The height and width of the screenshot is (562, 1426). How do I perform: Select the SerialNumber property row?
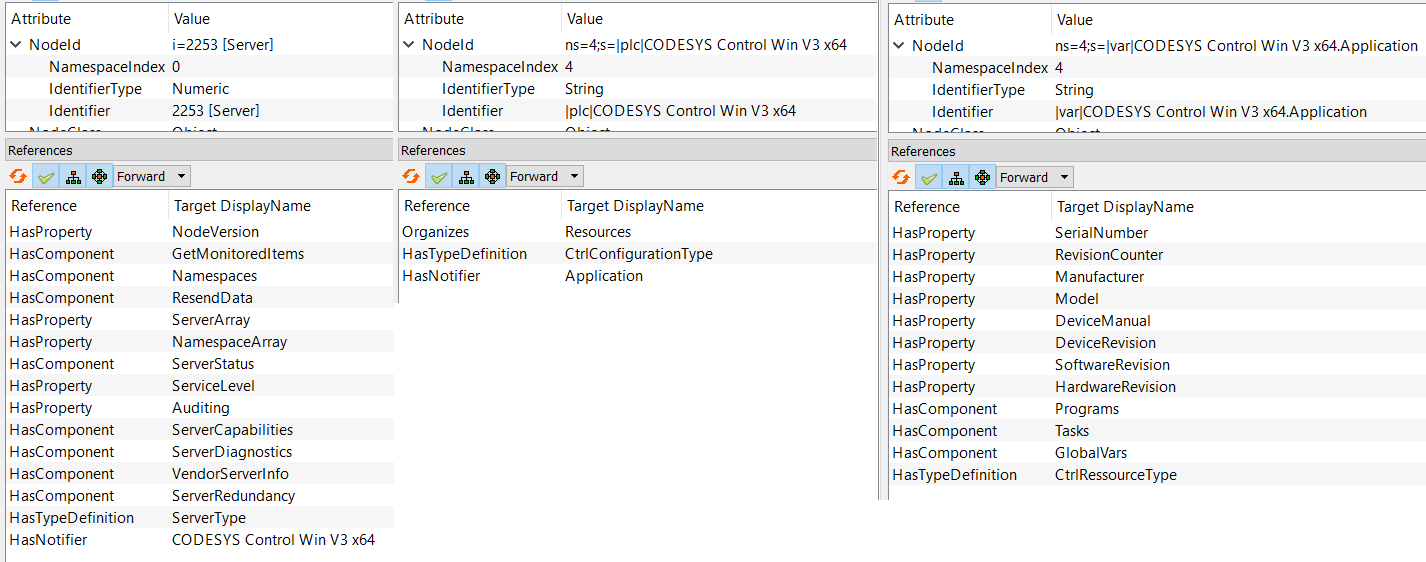tap(1157, 233)
